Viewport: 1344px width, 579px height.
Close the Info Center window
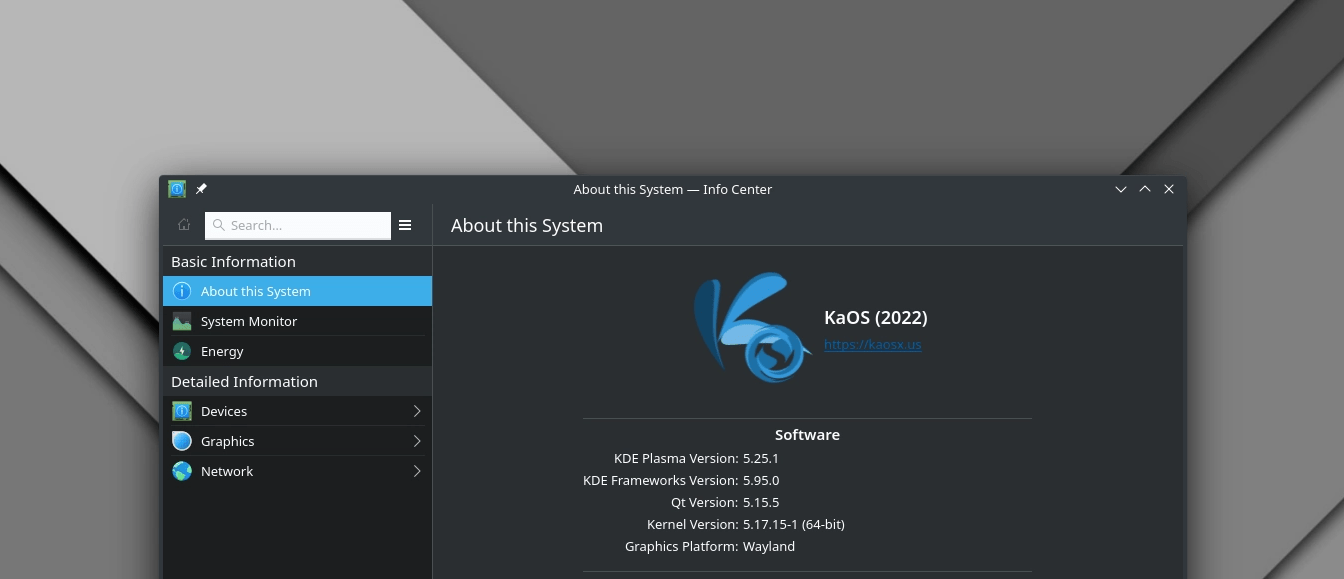pyautogui.click(x=1169, y=189)
